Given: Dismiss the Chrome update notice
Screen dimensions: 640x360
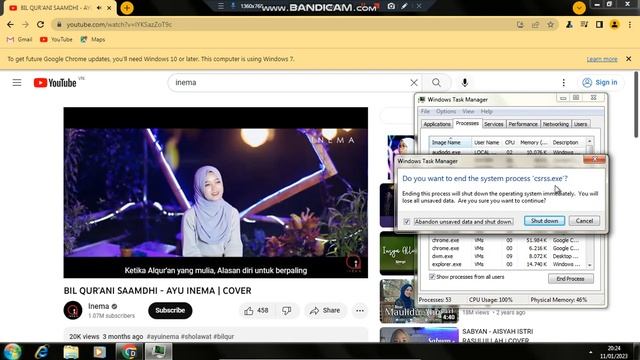Looking at the screenshot, I should click(629, 59).
